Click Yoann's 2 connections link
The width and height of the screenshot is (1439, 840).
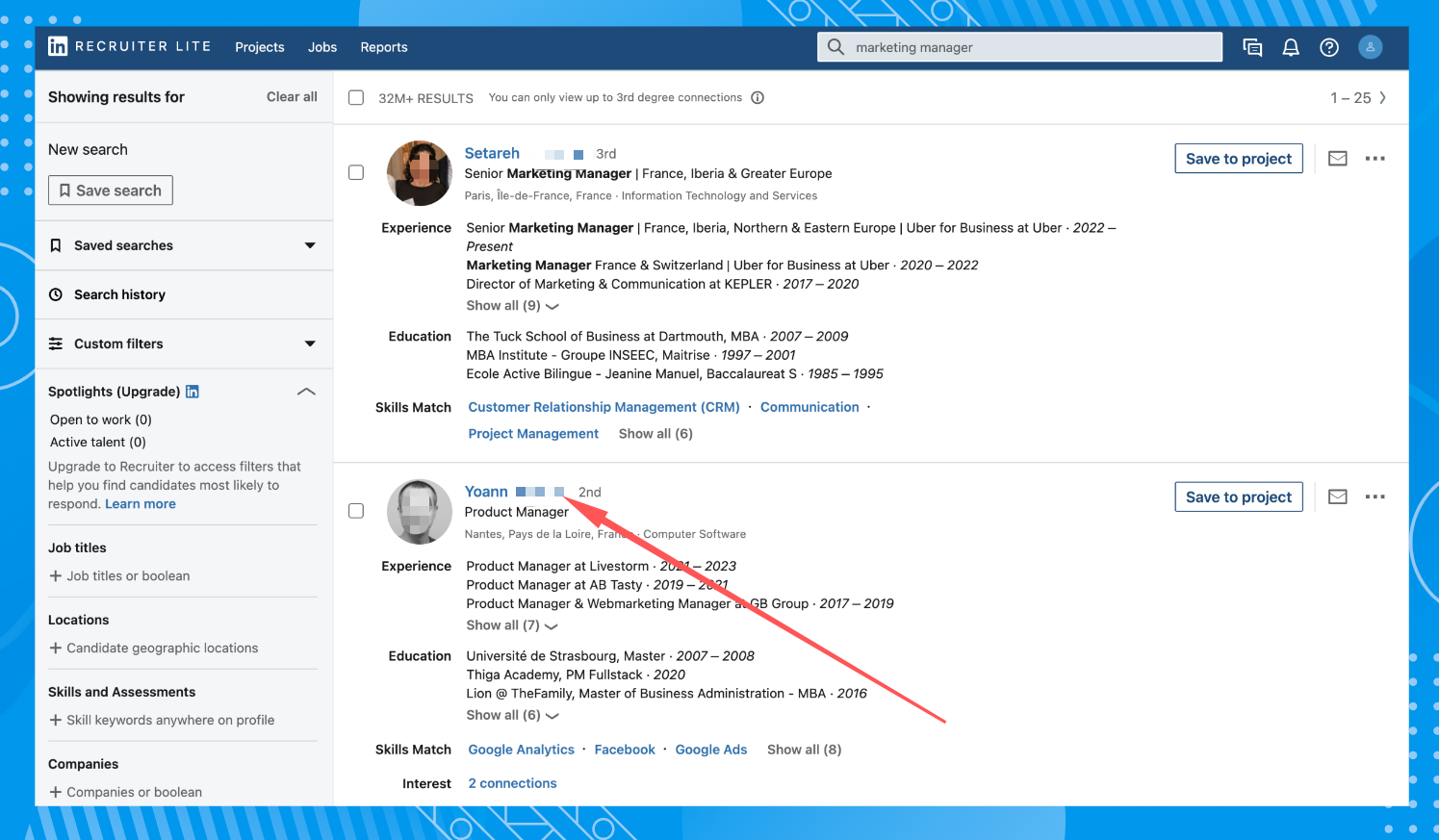(512, 783)
